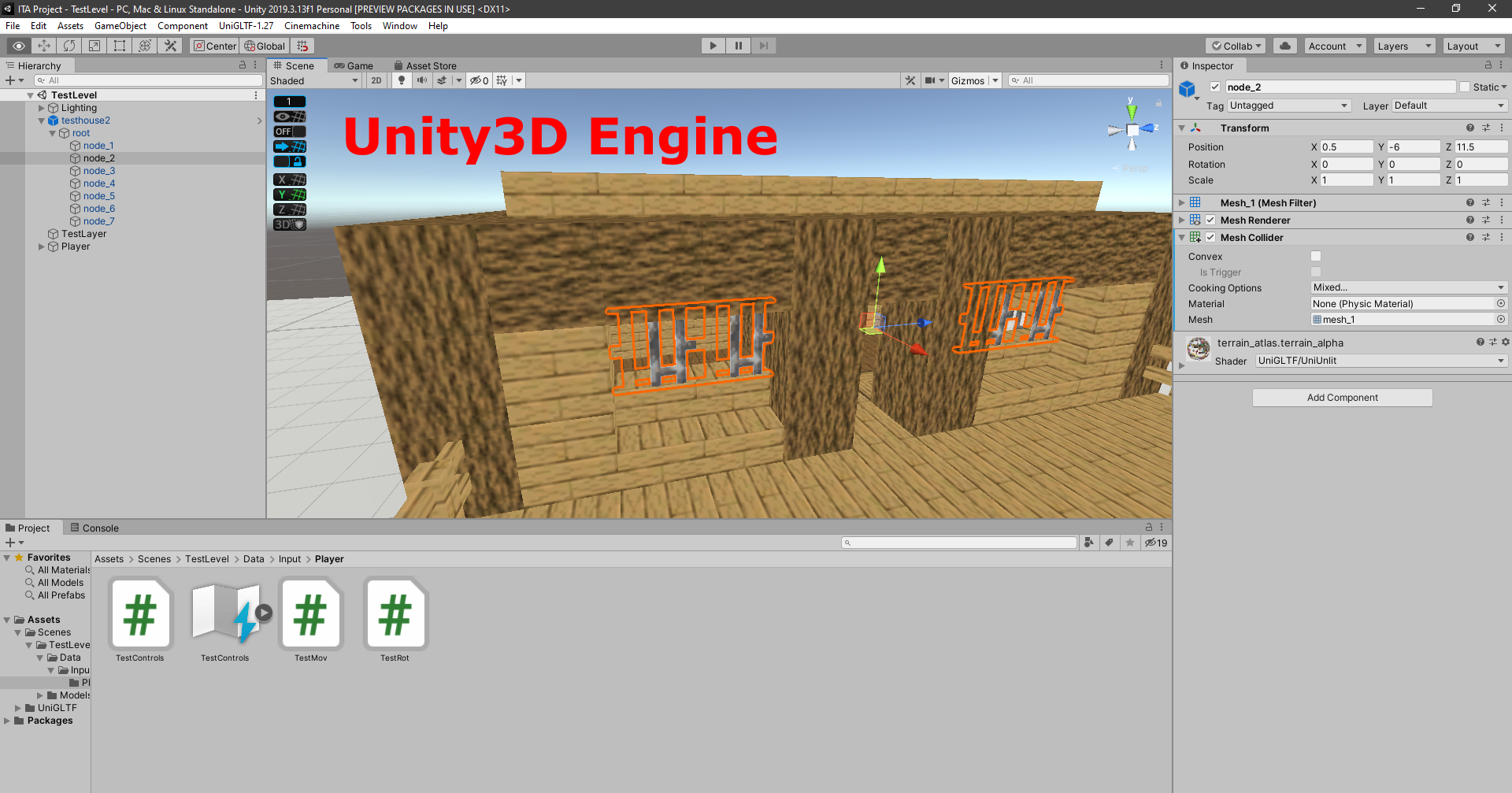Click the search by type icon
This screenshot has width=1512, height=793.
(x=1089, y=543)
